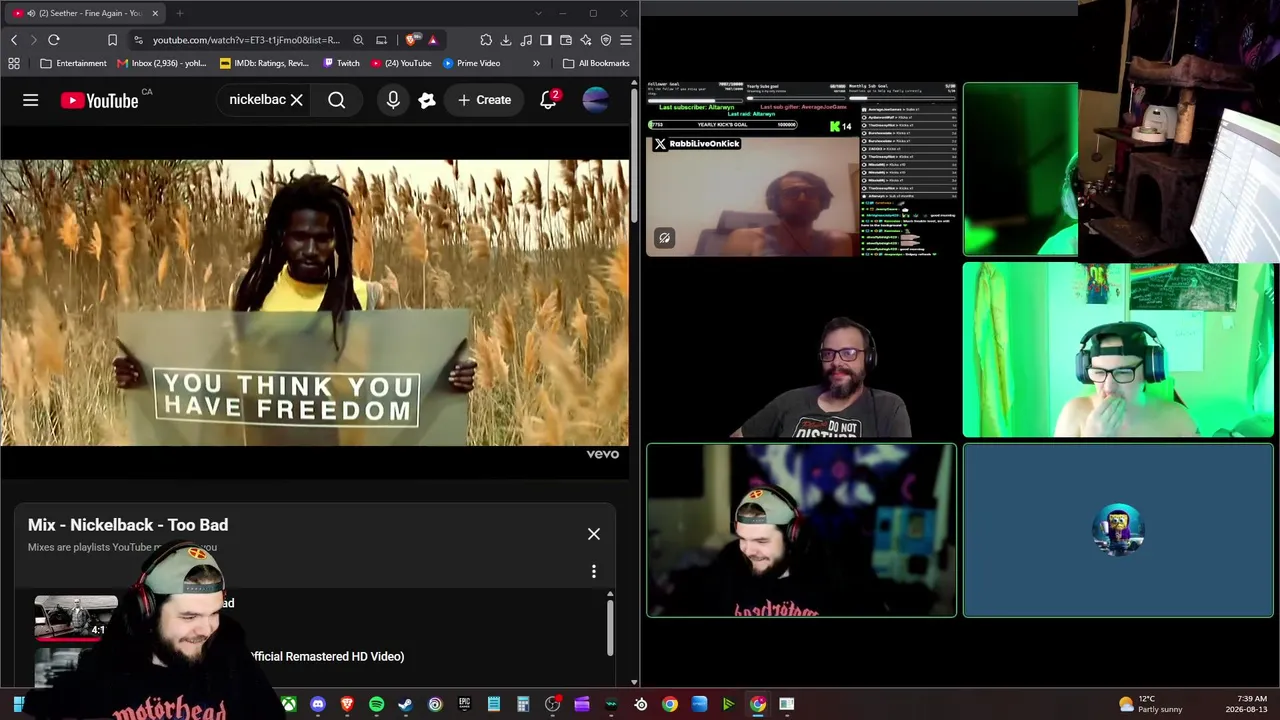Open a new browser tab
This screenshot has height=720, width=1280.
pos(180,13)
